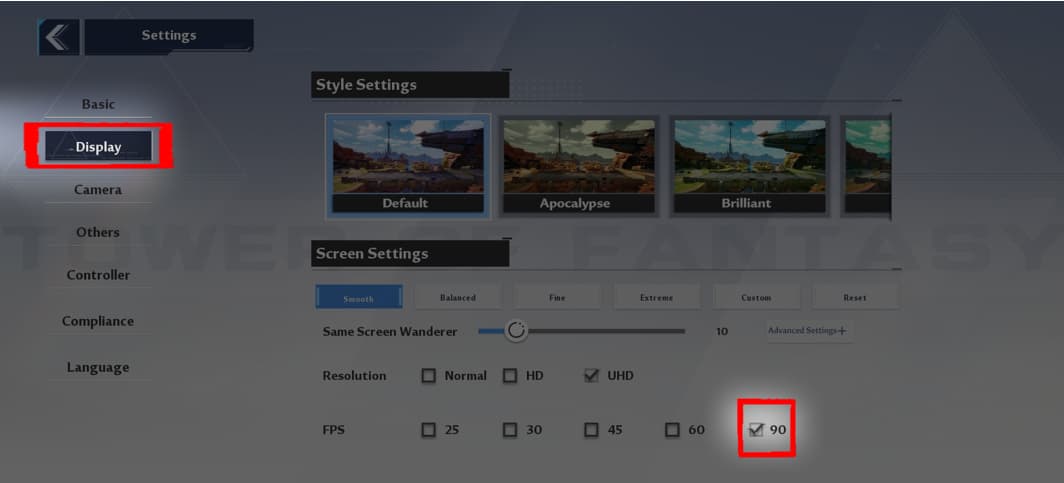Set FPS to 60 checkbox
The width and height of the screenshot is (1064, 483).
(x=672, y=430)
